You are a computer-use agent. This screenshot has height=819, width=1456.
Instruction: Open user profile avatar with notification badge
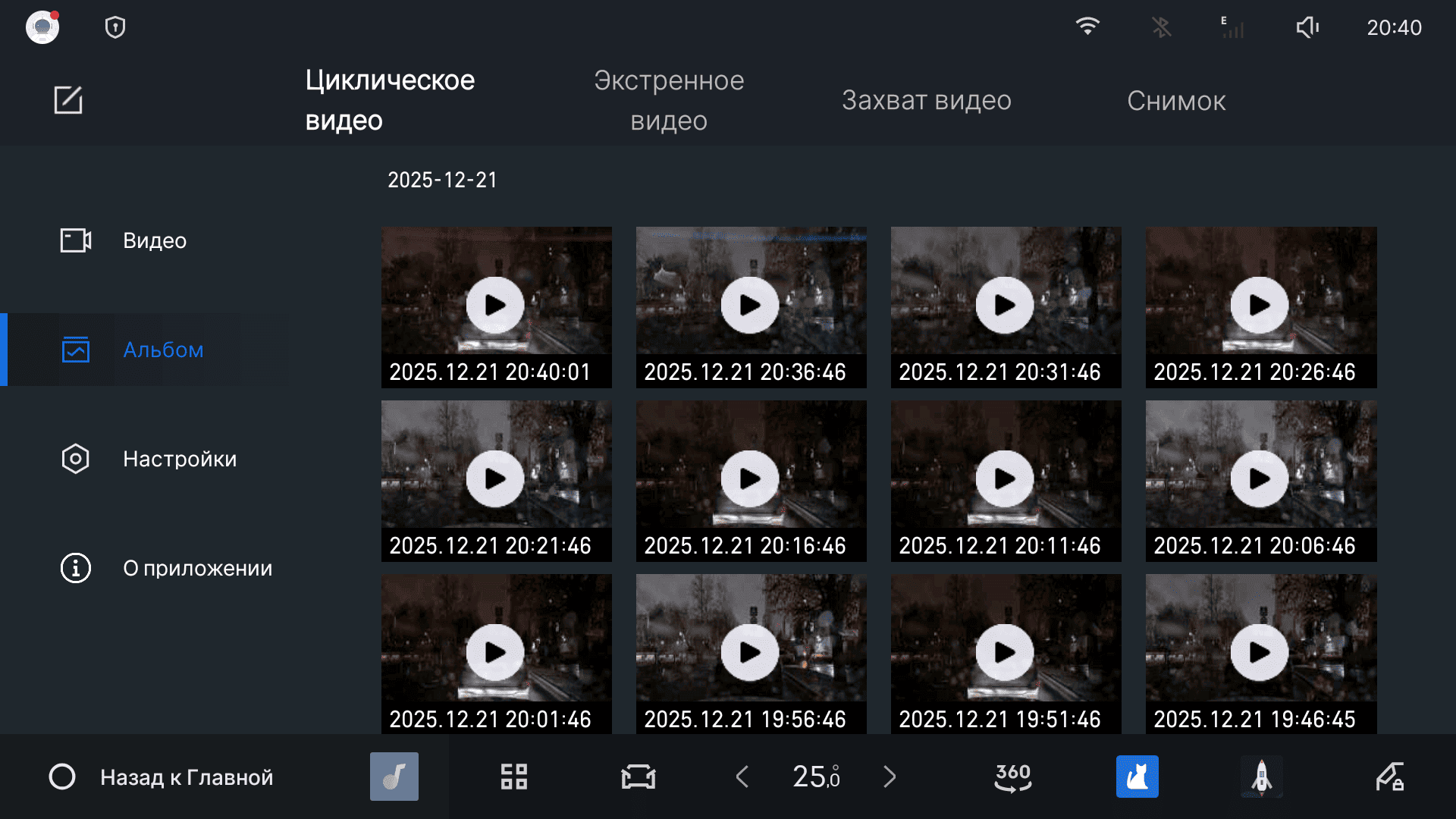(x=42, y=27)
